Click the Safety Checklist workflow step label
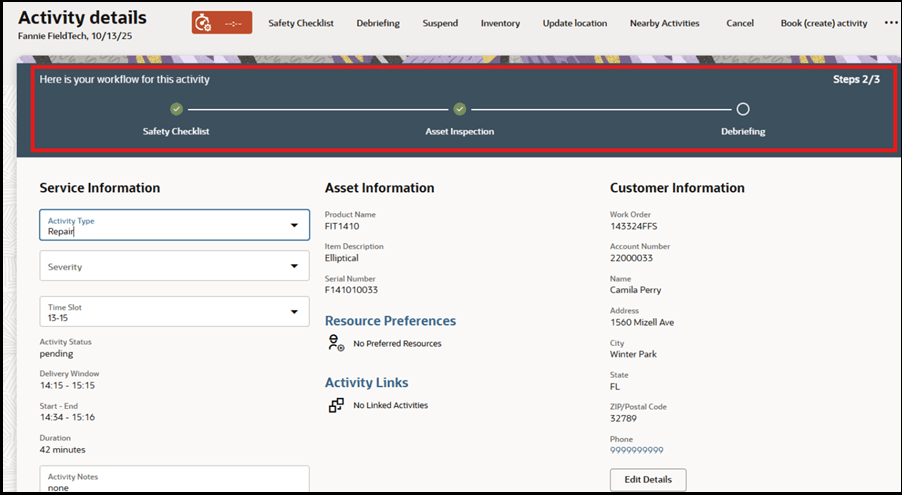This screenshot has width=902, height=495. (176, 131)
